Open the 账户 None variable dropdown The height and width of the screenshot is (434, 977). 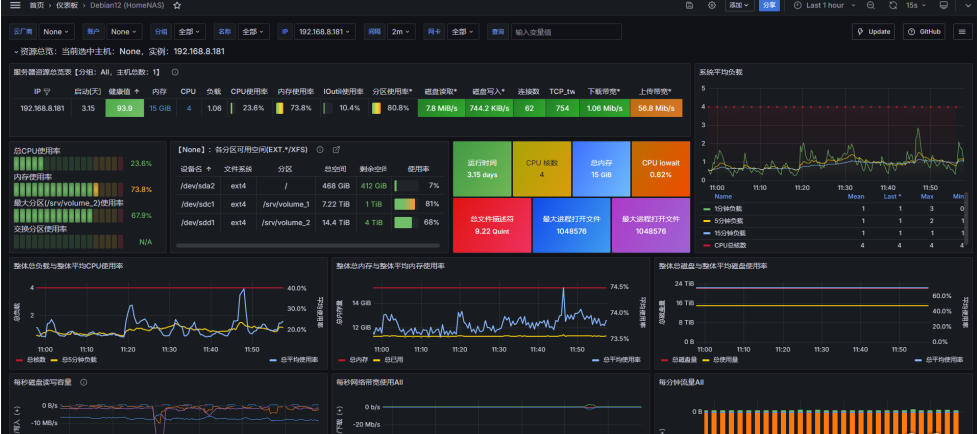125,32
